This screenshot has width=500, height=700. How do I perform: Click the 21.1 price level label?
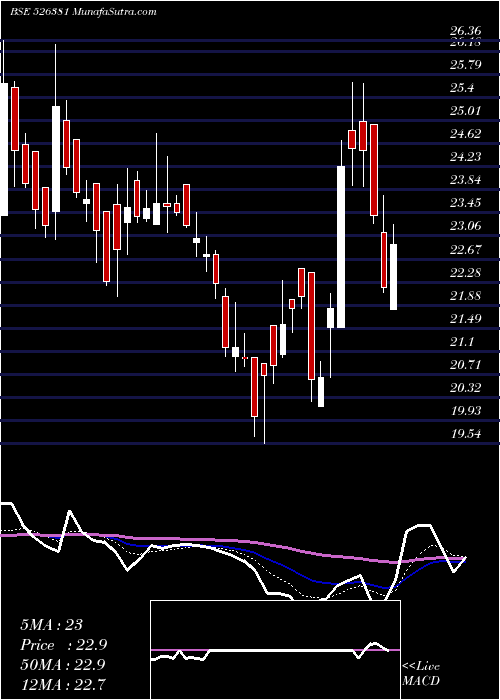(x=462, y=342)
